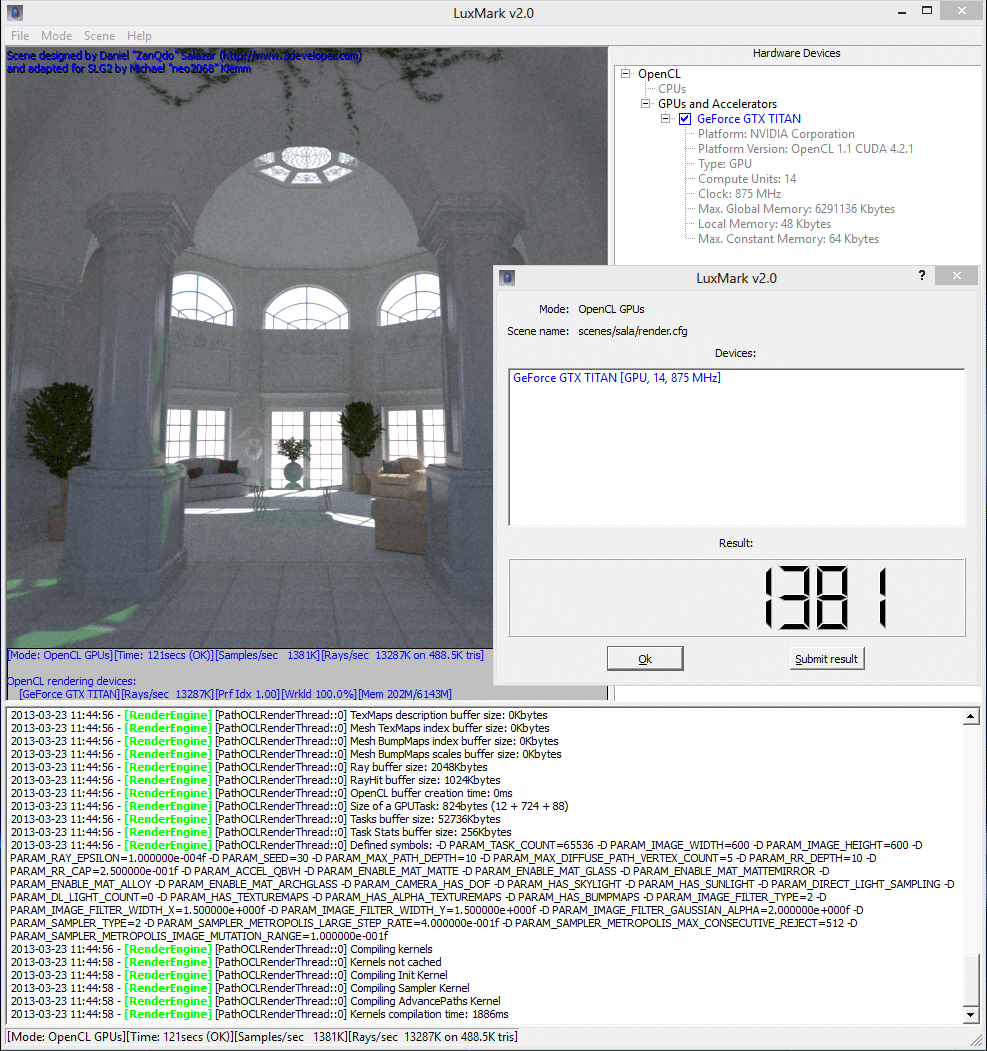Click the log scrollbar up arrow
987x1051 pixels.
pos(970,717)
